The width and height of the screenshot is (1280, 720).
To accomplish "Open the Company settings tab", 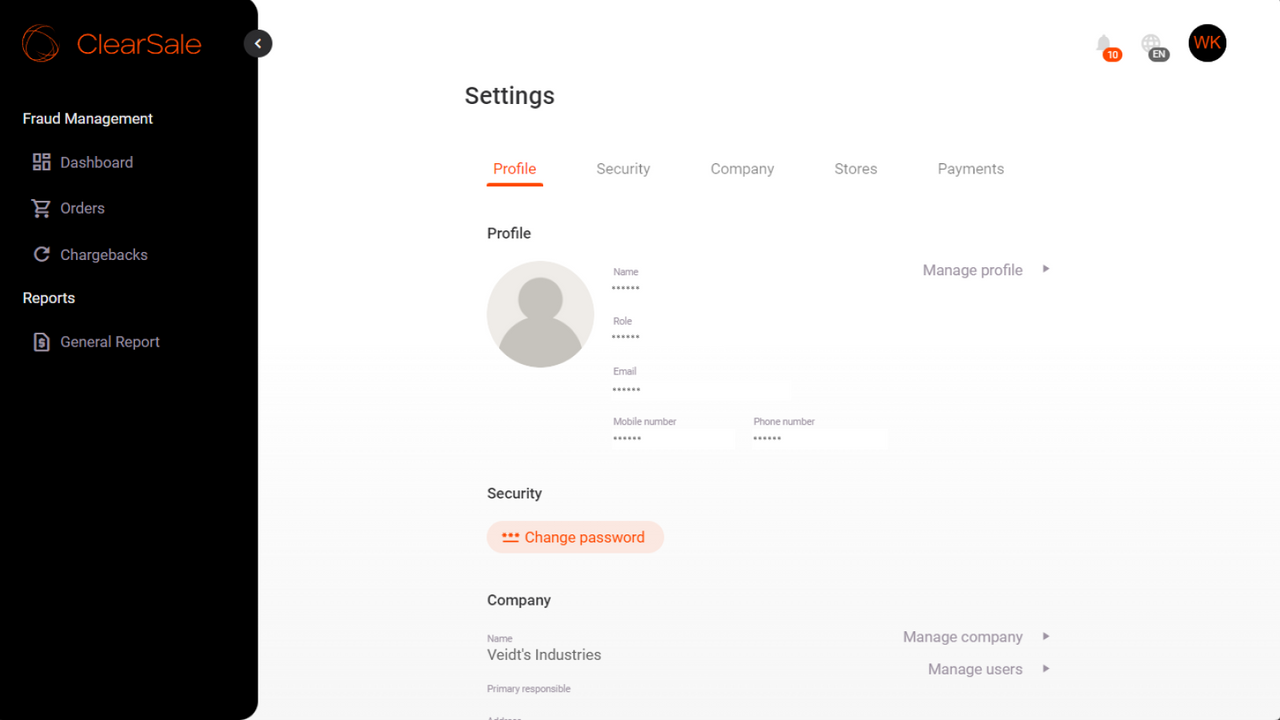I will pyautogui.click(x=742, y=168).
